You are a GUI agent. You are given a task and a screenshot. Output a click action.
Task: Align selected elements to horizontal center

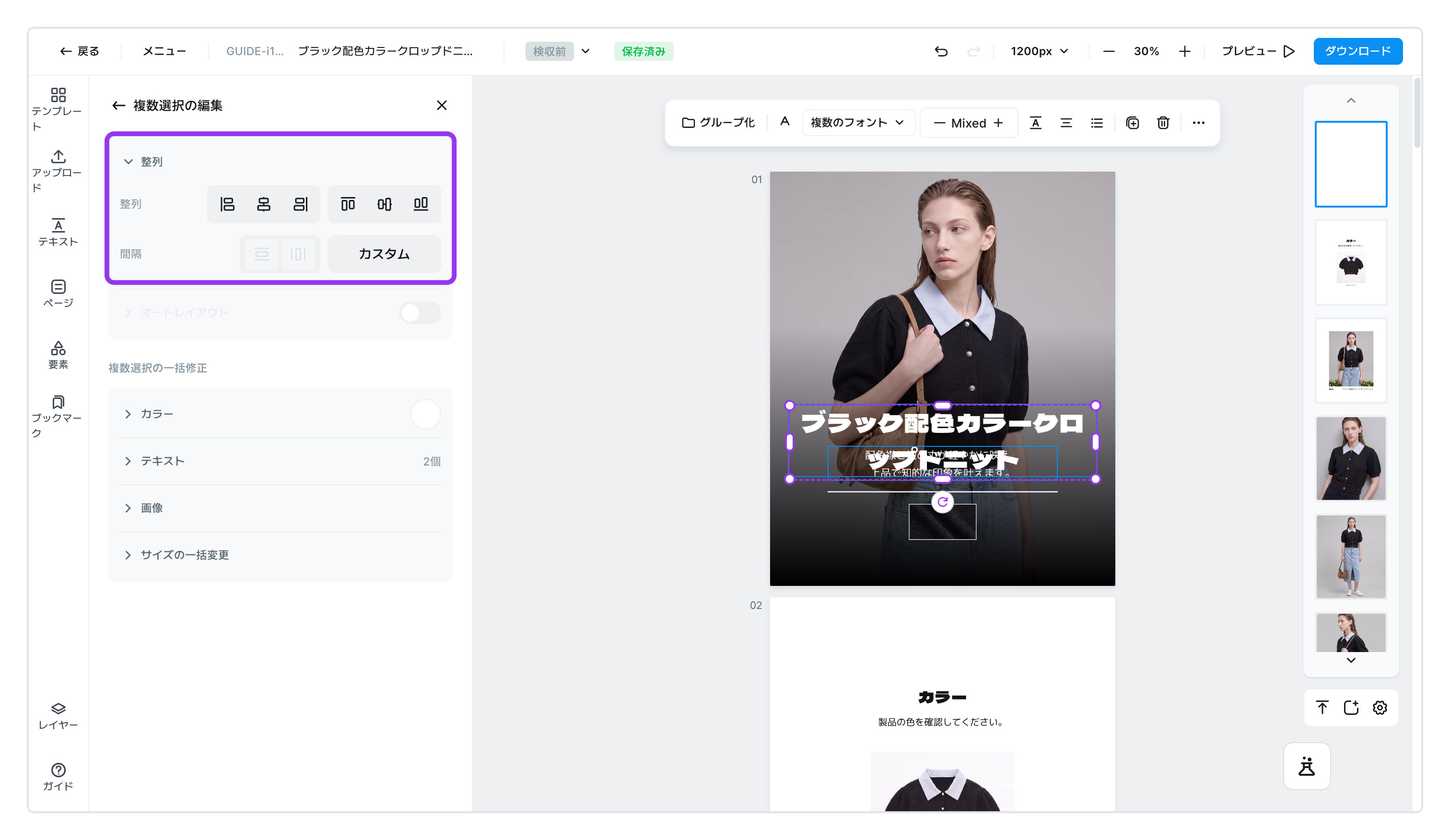point(264,204)
